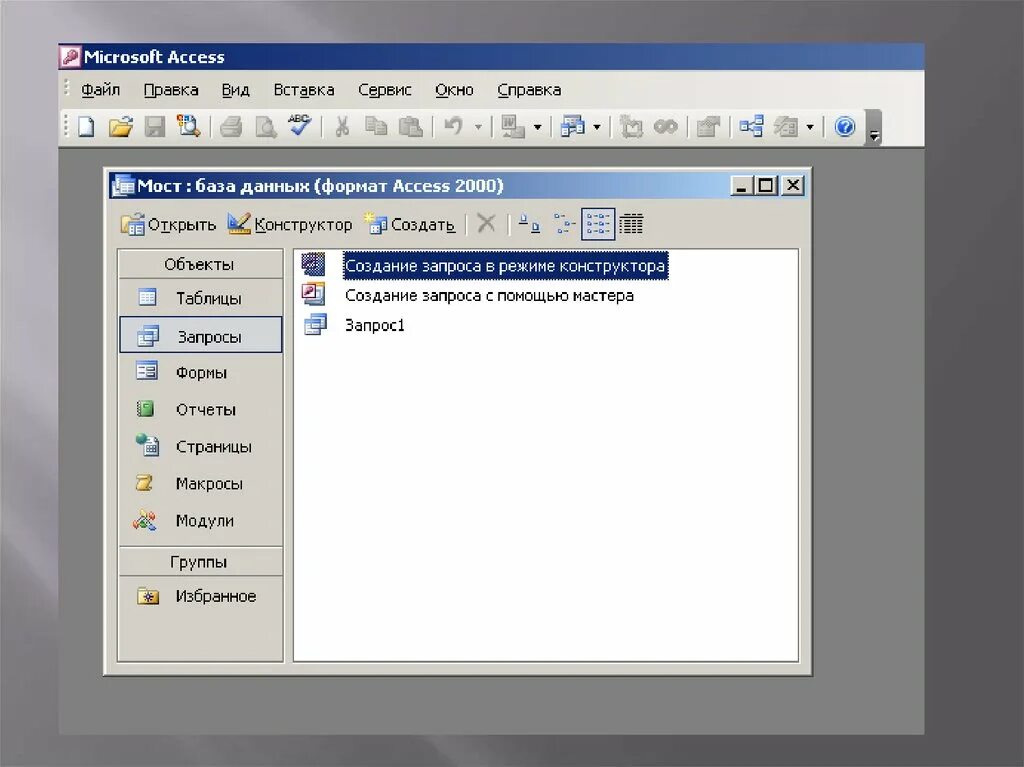The height and width of the screenshot is (767, 1024).
Task: Click the Relationships diagram icon
Action: [x=751, y=126]
